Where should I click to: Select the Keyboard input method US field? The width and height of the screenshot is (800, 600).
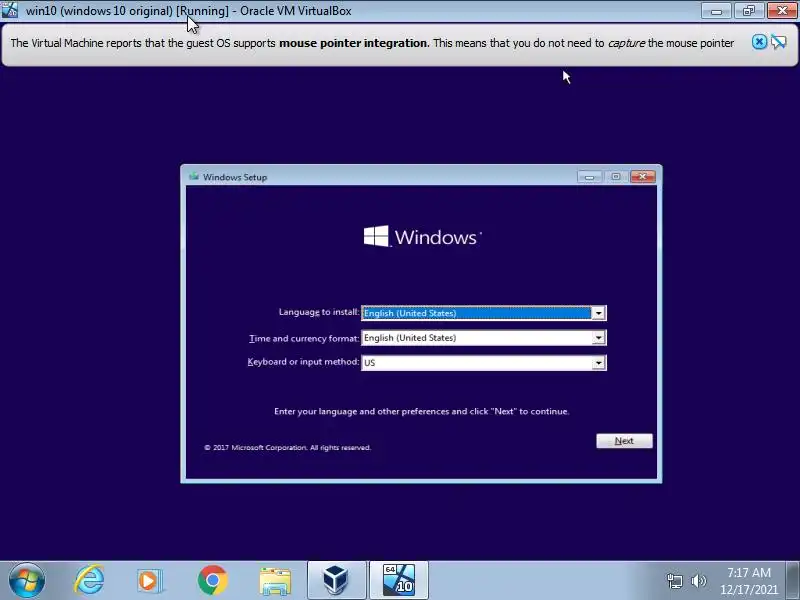click(484, 363)
